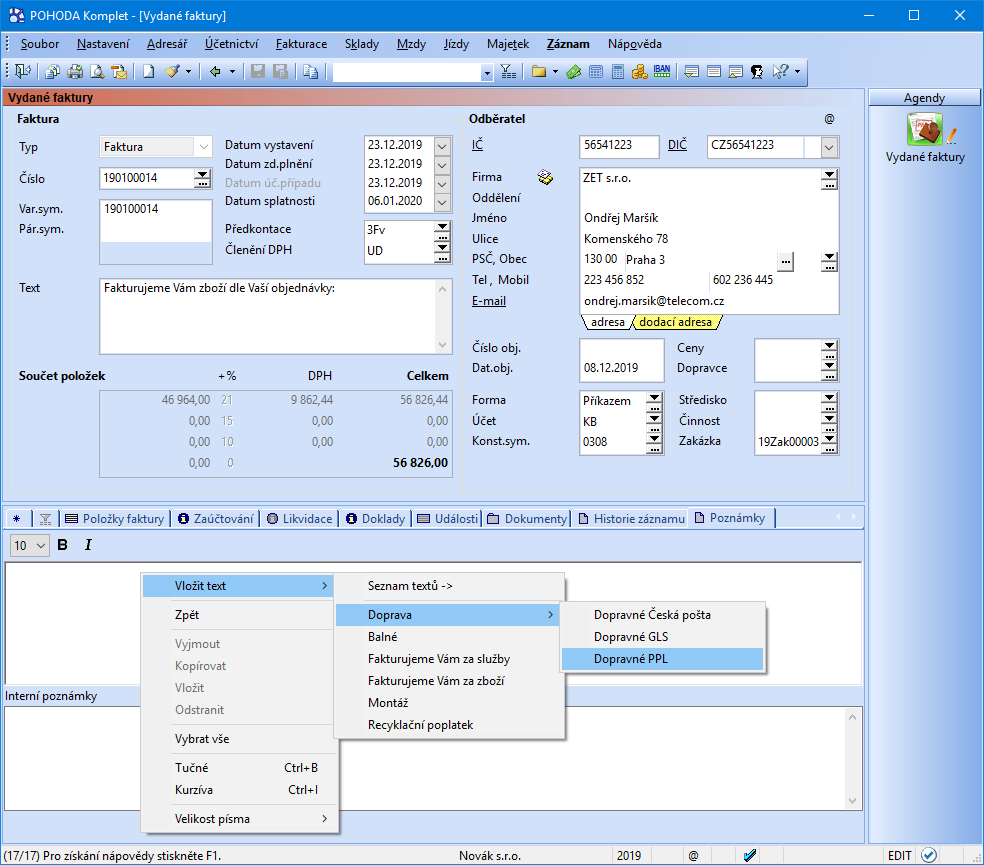Click the @ symbol beside Odběratel header

[x=830, y=119]
